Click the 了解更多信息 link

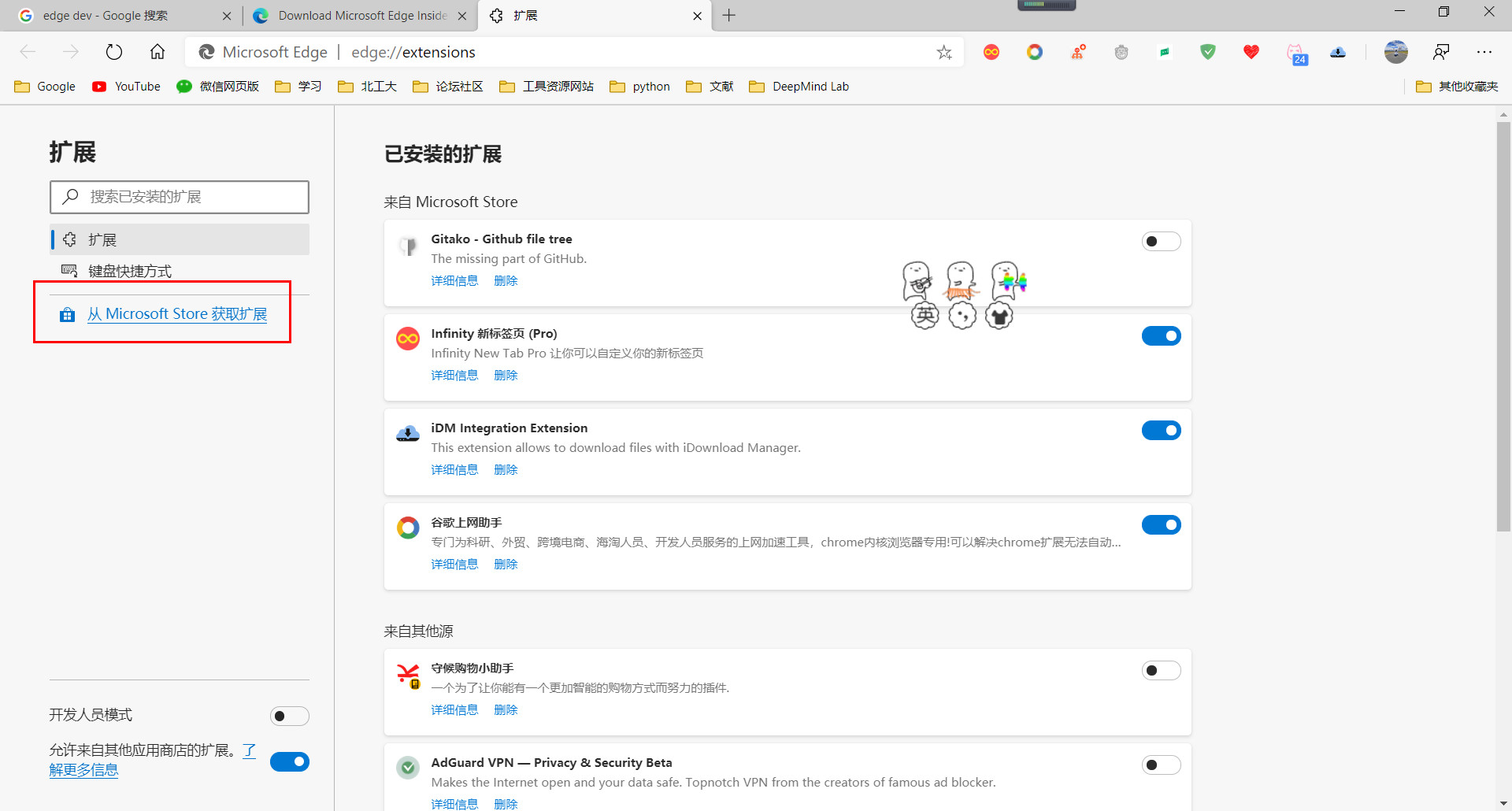(x=83, y=770)
